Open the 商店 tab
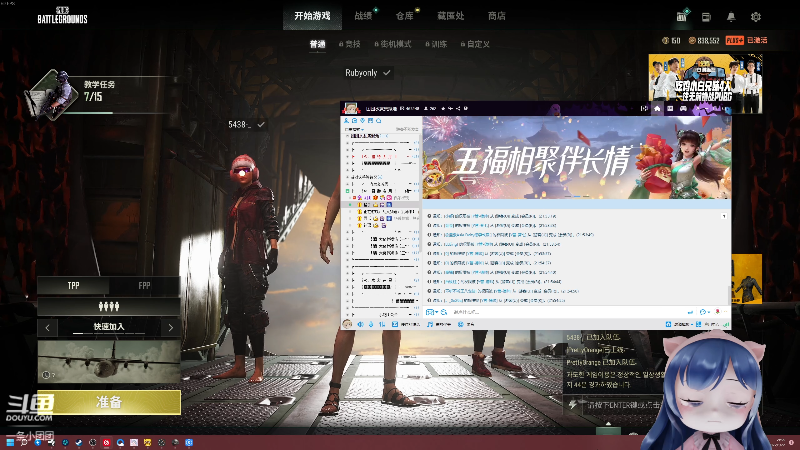 [x=496, y=16]
